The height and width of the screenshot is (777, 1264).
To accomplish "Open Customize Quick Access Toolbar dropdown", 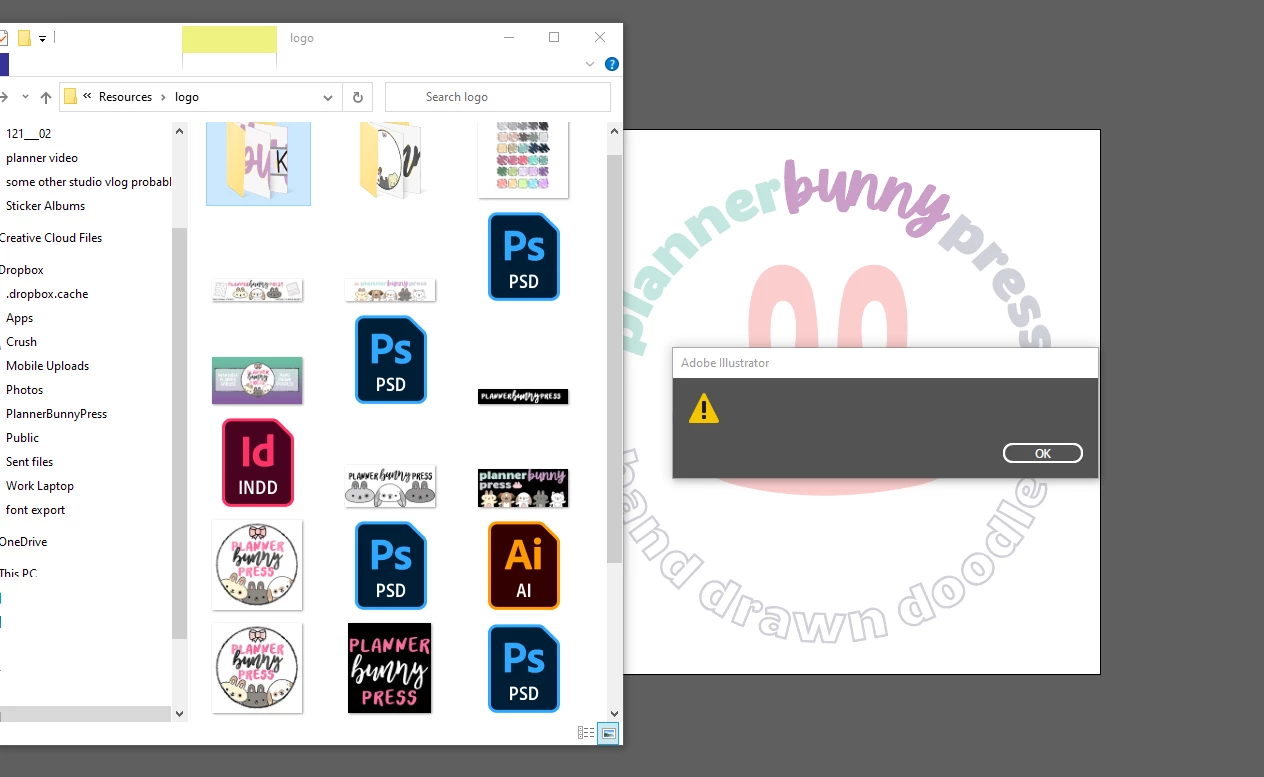I will coord(42,38).
